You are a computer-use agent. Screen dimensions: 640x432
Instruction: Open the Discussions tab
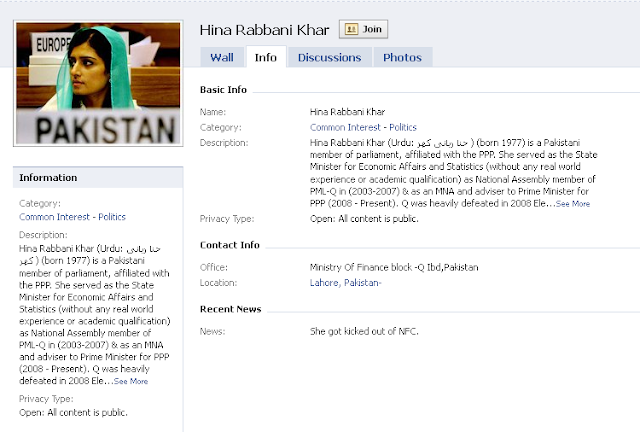(x=329, y=57)
